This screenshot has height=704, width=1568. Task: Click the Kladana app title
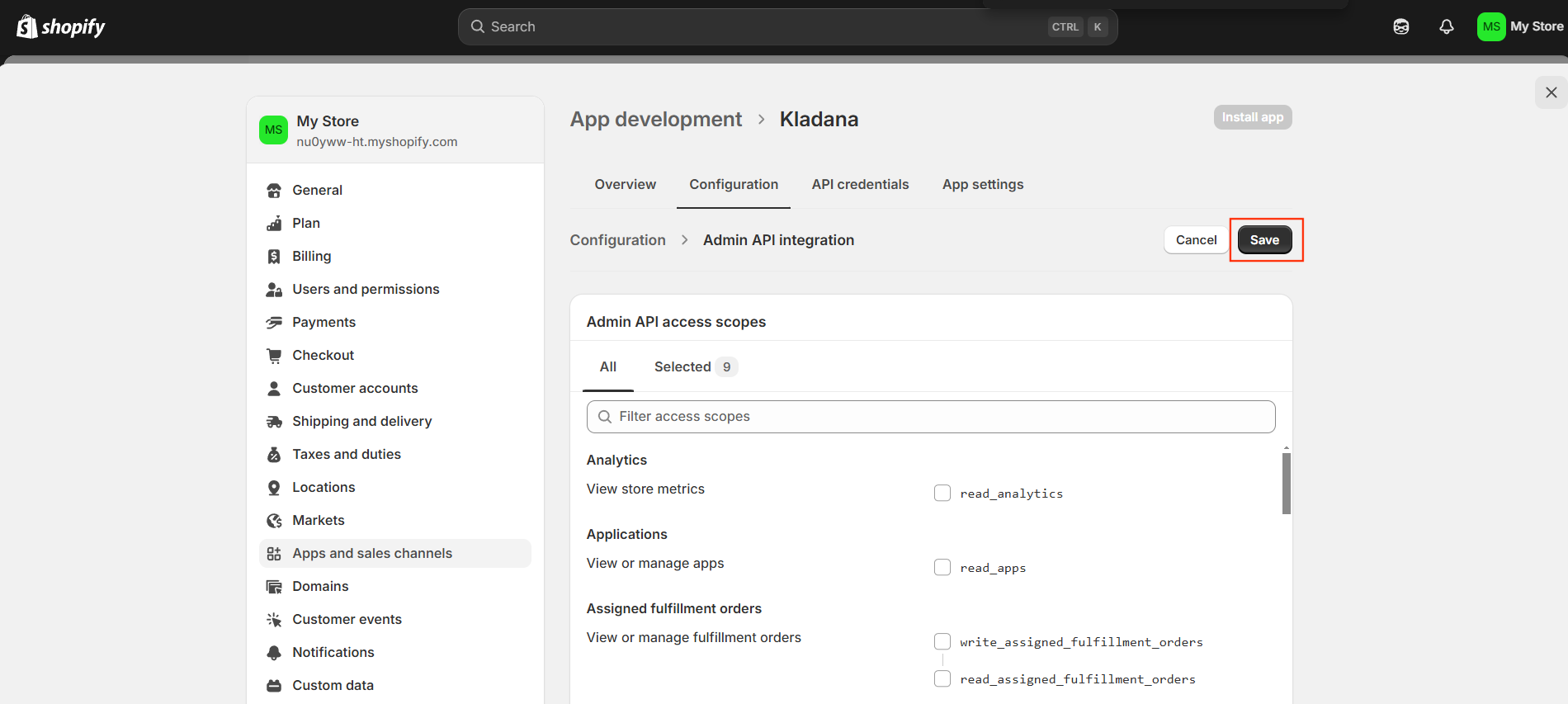[x=819, y=120]
